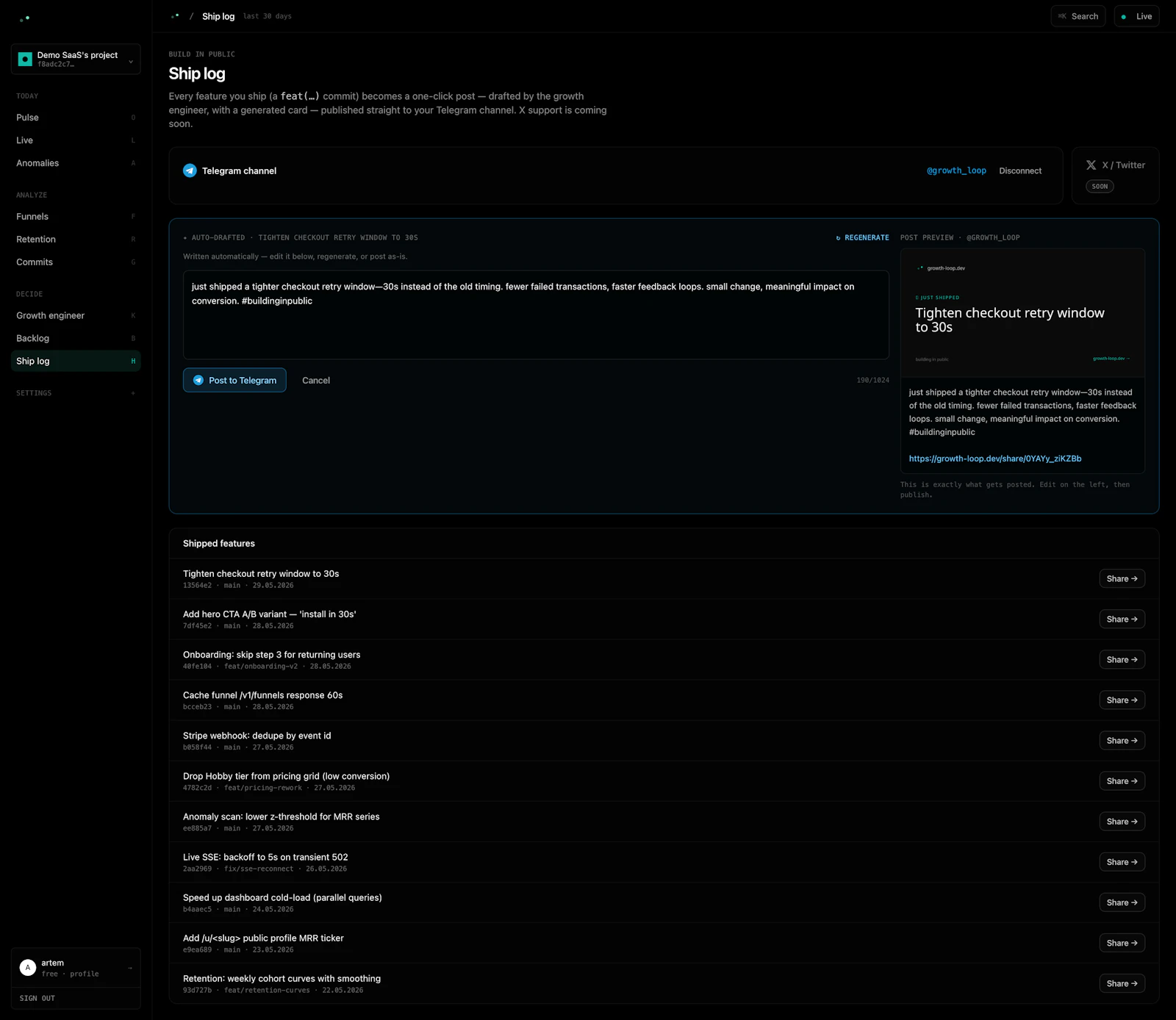The height and width of the screenshot is (1020, 1176).
Task: Click Regenerate to redraft the post
Action: pyautogui.click(x=862, y=237)
